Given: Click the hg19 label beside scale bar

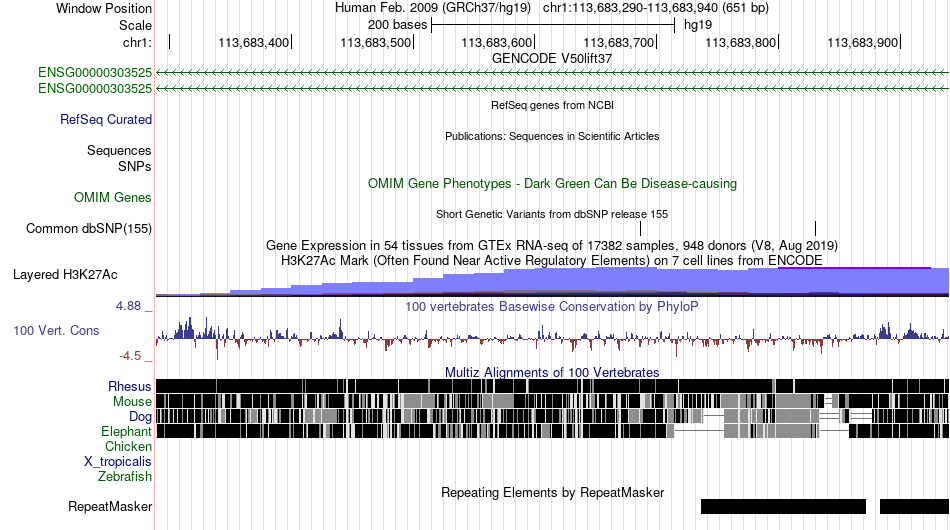Looking at the screenshot, I should pos(698,25).
